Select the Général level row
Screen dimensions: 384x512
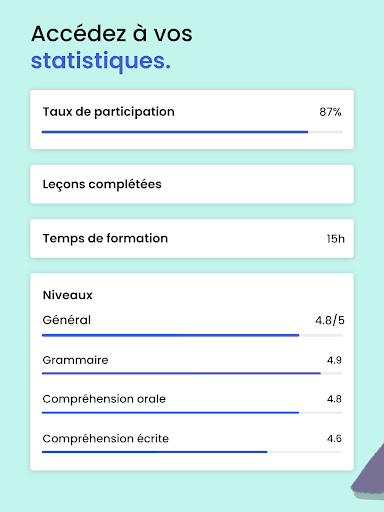pyautogui.click(x=192, y=327)
